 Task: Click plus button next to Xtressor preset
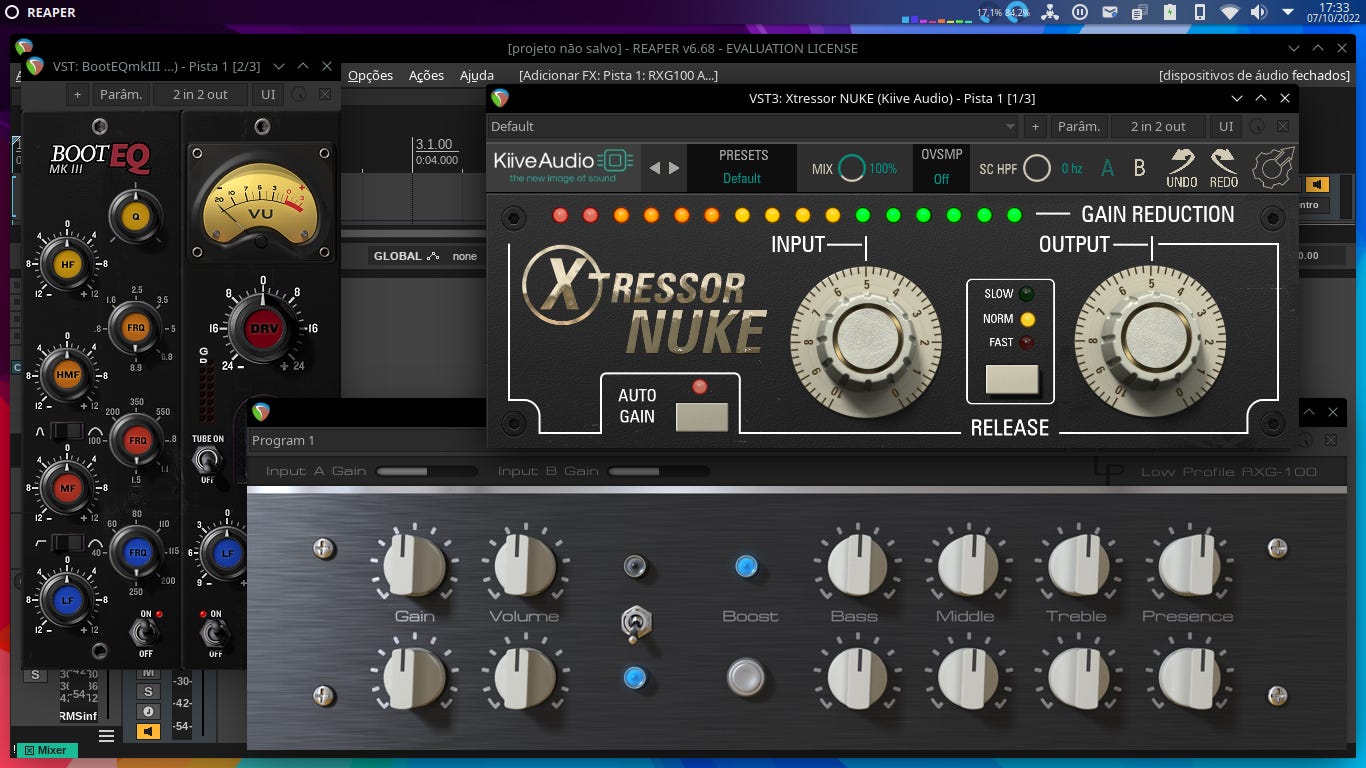point(1035,126)
